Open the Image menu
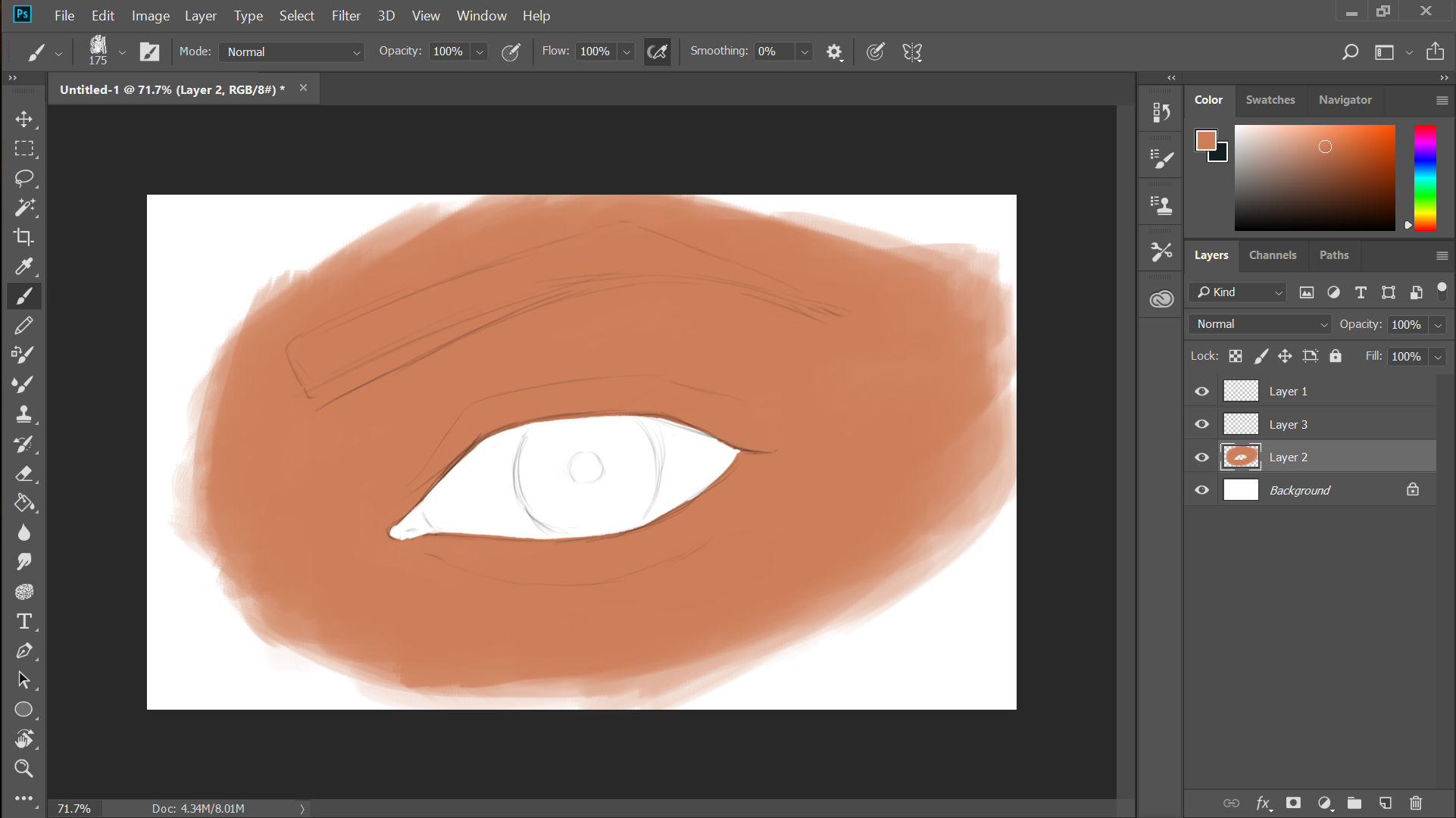1456x818 pixels. 150,15
